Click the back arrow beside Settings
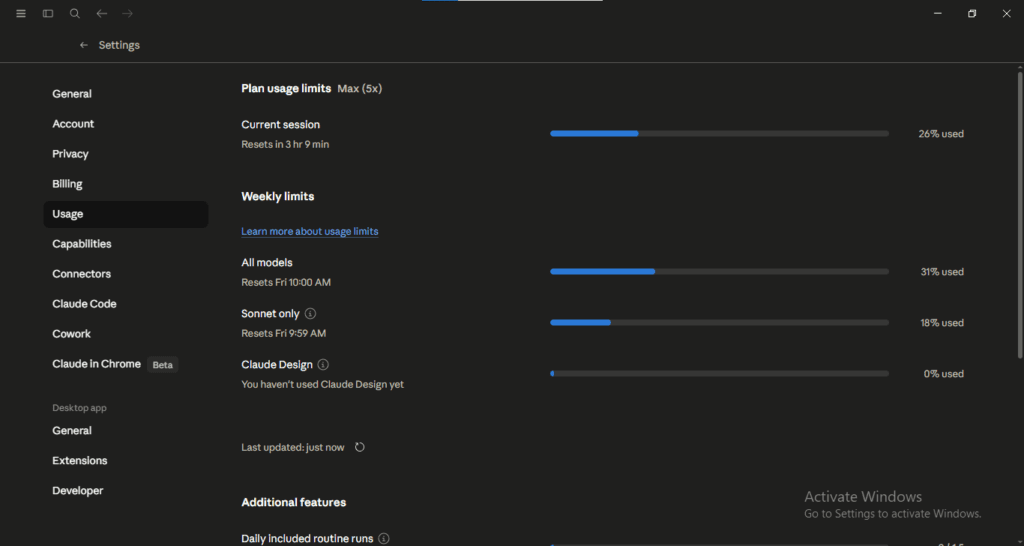 84,45
